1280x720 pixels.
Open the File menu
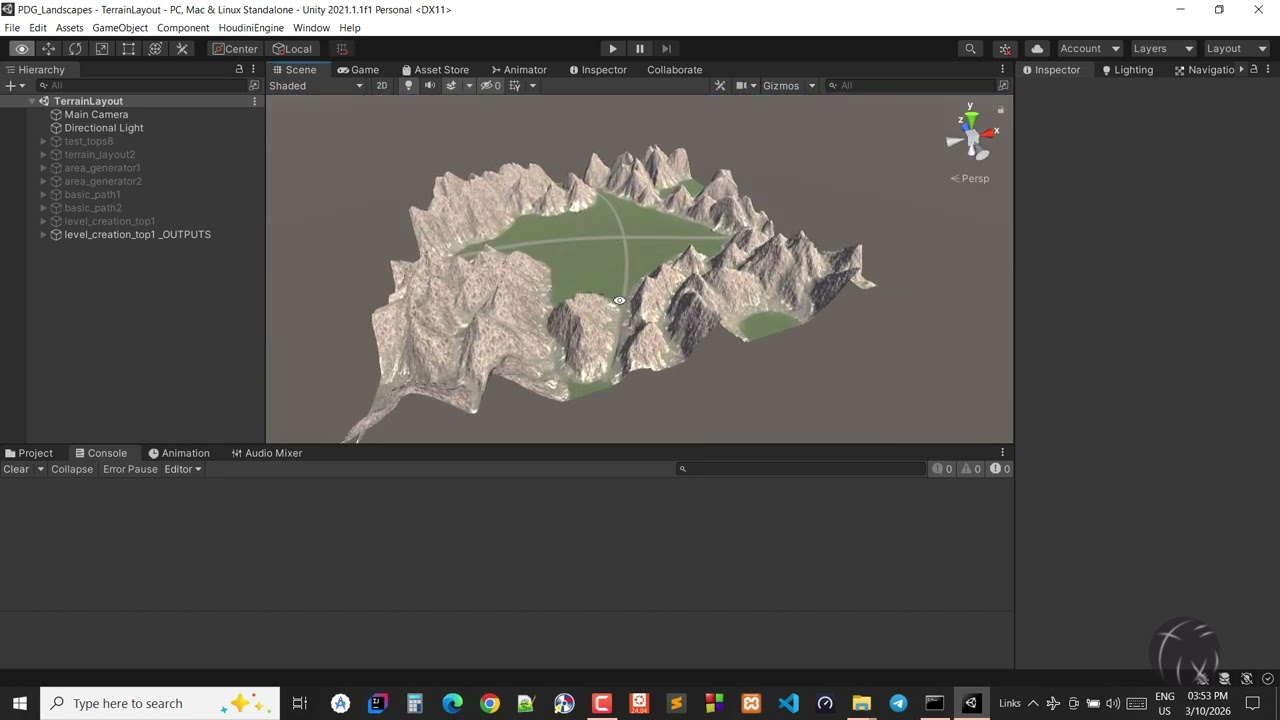pyautogui.click(x=12, y=28)
